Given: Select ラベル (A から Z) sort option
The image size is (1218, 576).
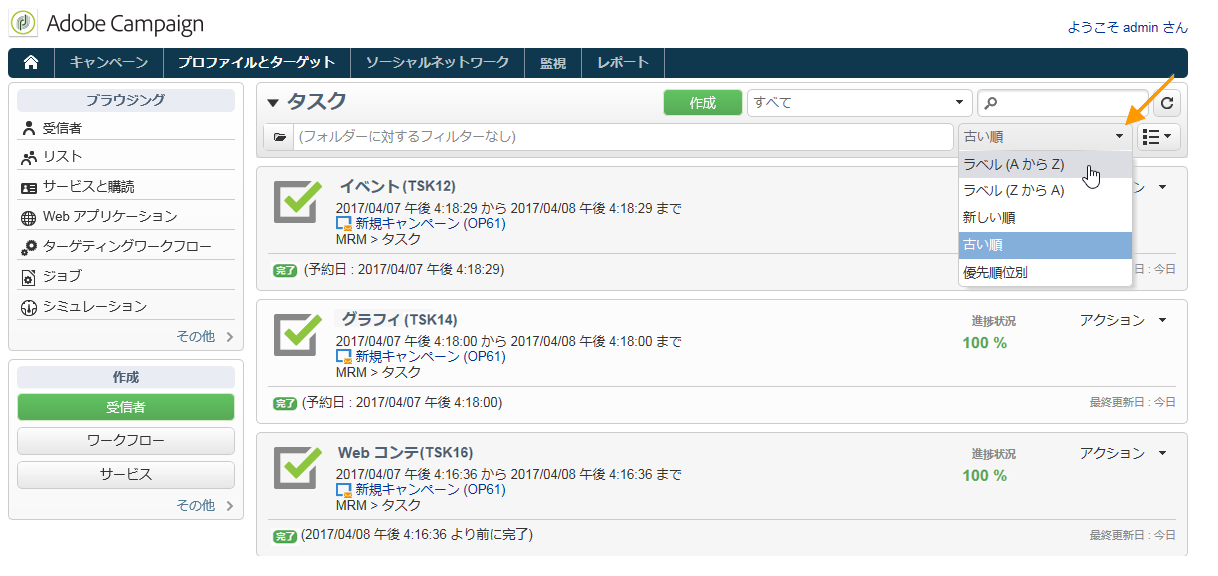Looking at the screenshot, I should pos(1045,164).
